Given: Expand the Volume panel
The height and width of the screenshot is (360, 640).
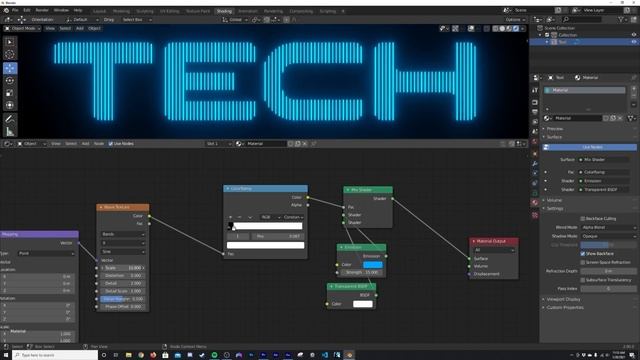Looking at the screenshot, I should (554, 200).
